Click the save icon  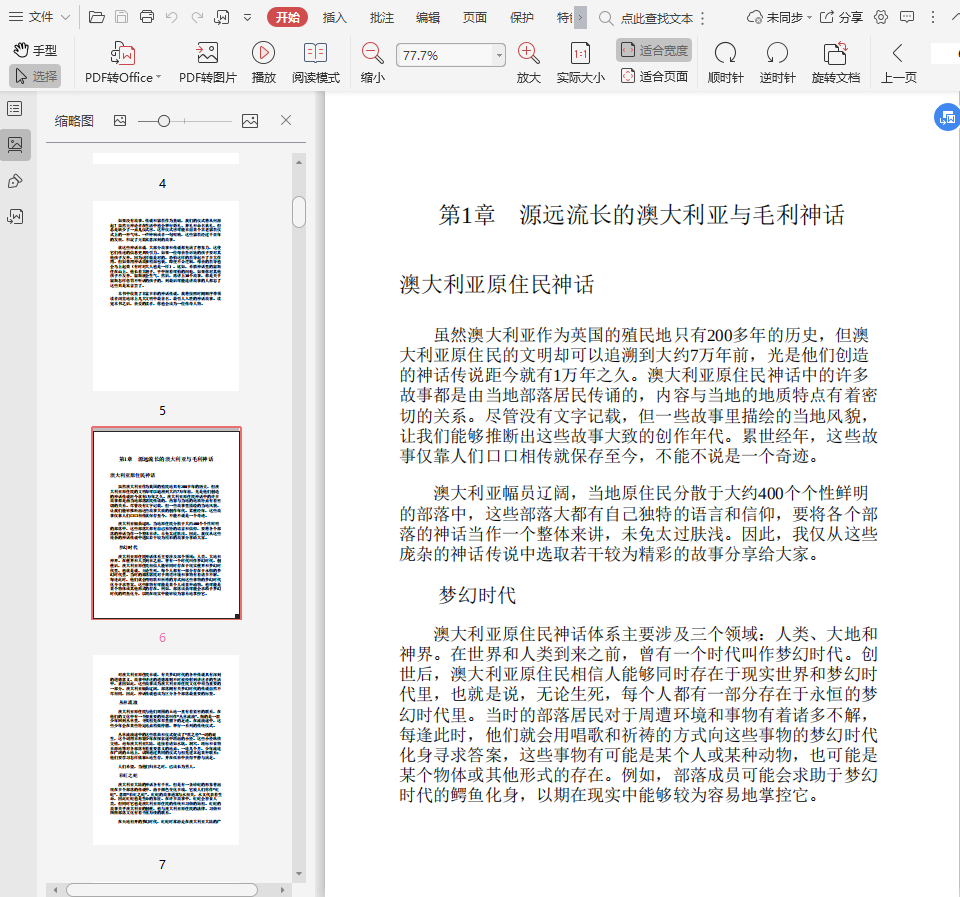pyautogui.click(x=122, y=17)
